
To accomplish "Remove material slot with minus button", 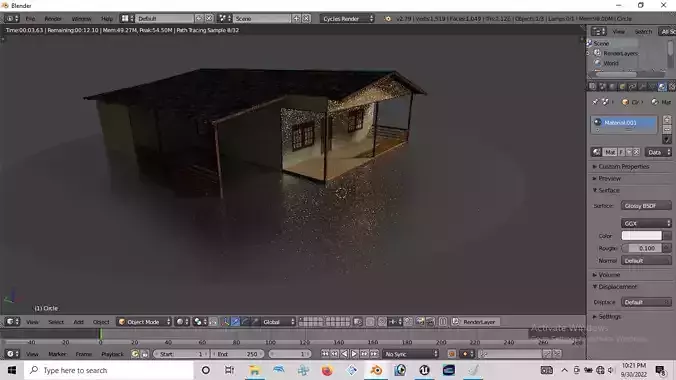I will [667, 129].
